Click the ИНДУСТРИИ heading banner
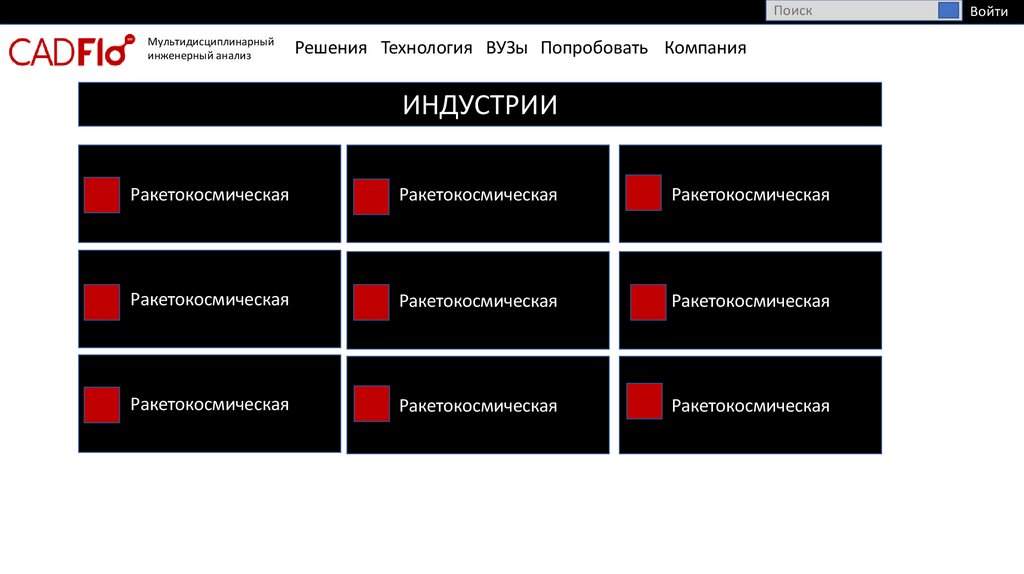This screenshot has width=1024, height=574. coord(480,104)
